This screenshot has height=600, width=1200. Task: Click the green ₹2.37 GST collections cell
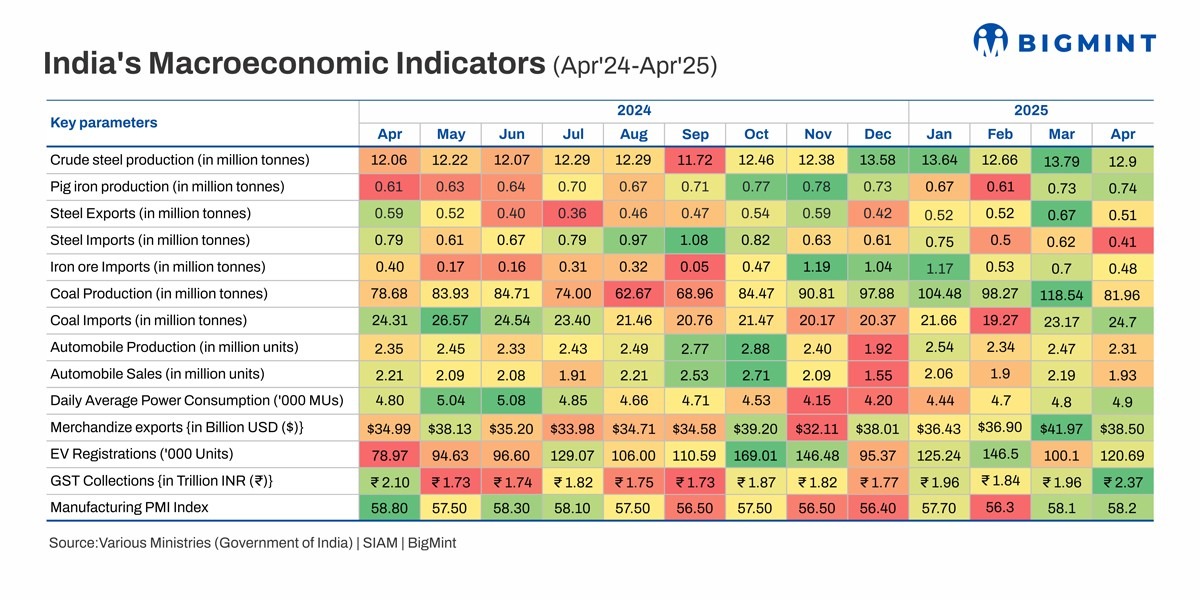pos(1123,482)
